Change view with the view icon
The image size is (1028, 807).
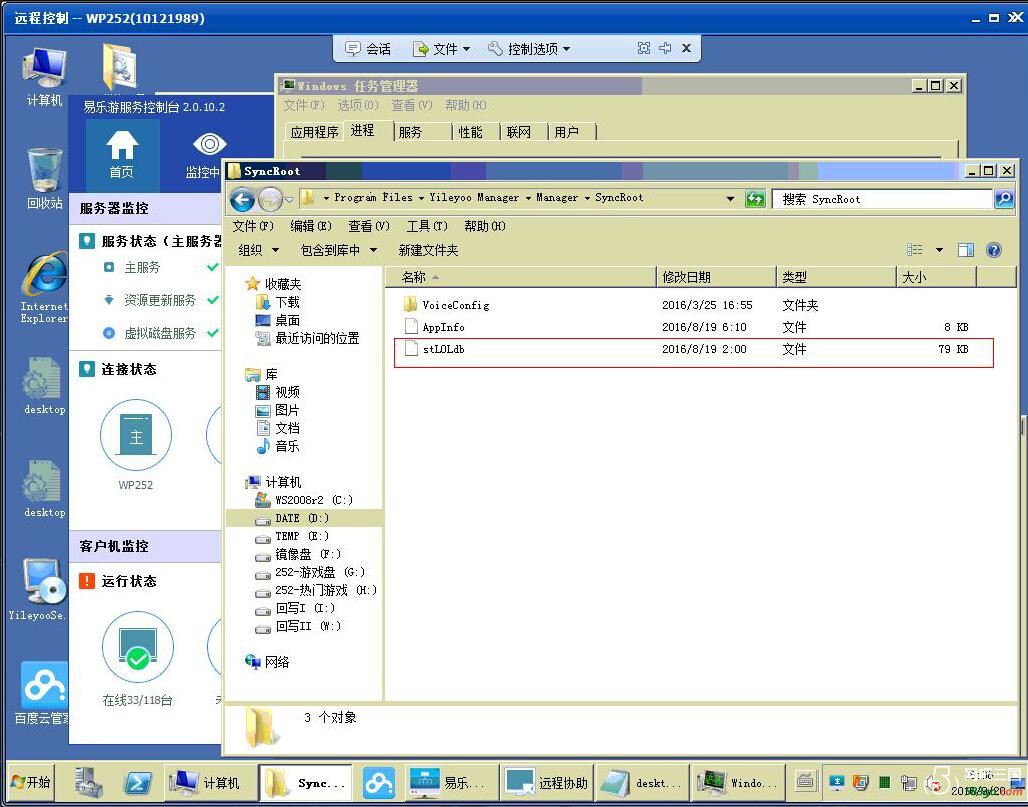point(915,250)
